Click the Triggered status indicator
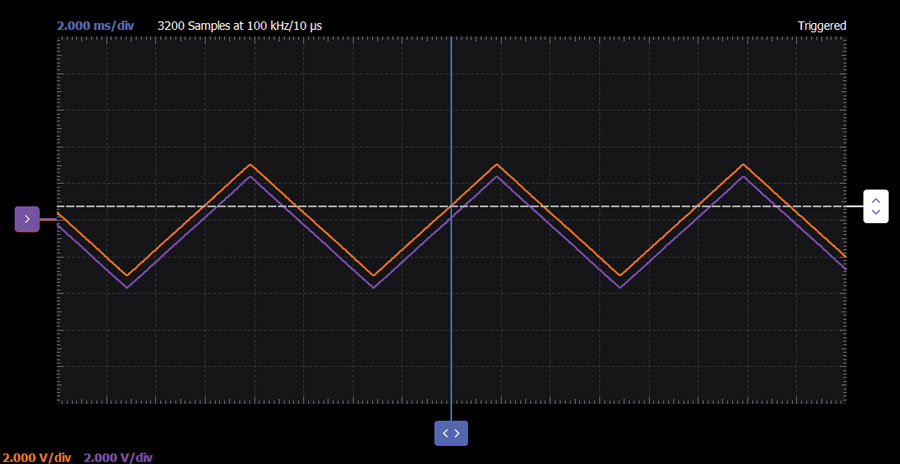This screenshot has height=464, width=900. (x=821, y=25)
